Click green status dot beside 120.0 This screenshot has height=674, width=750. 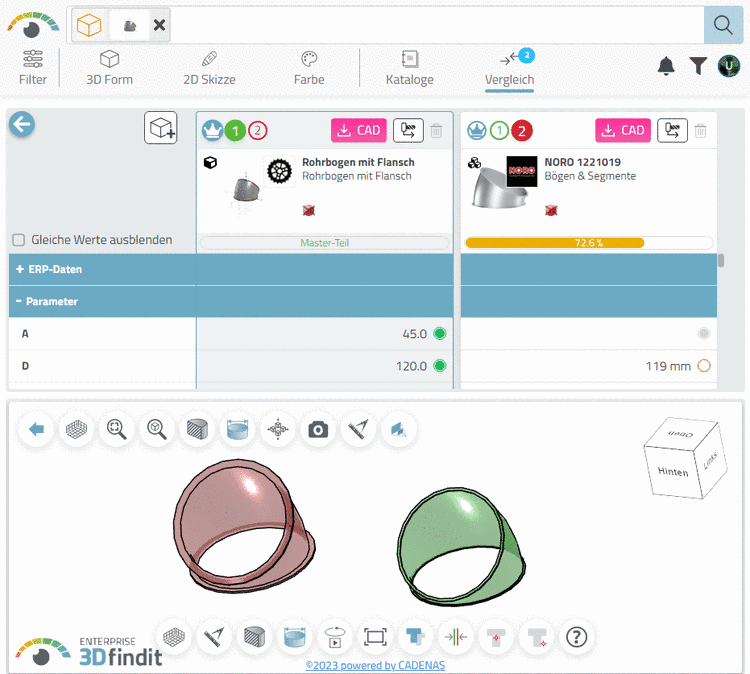pyautogui.click(x=440, y=365)
